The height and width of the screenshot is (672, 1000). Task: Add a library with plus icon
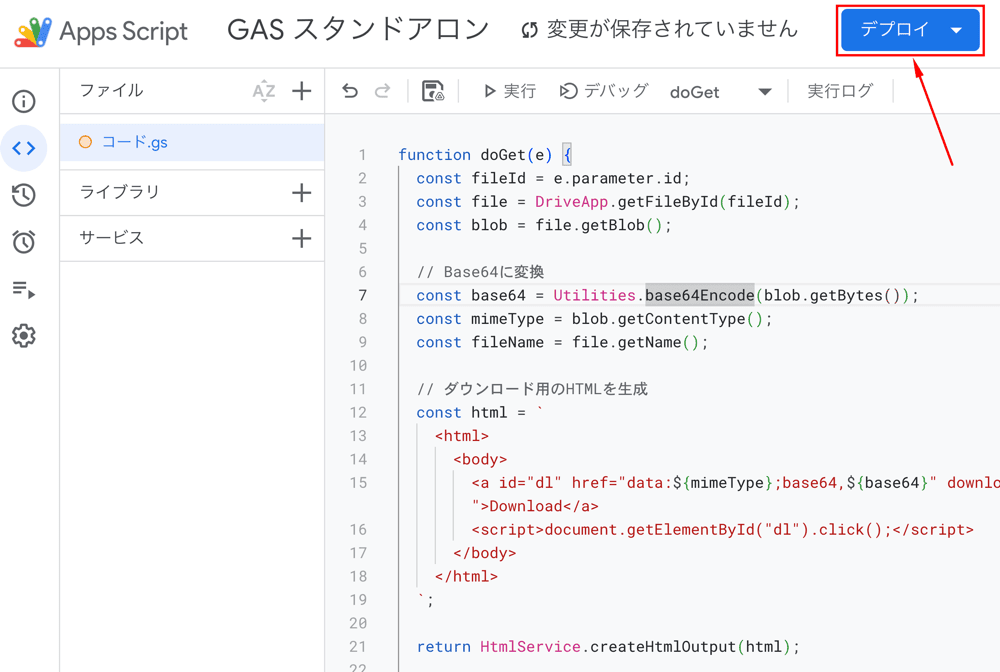(301, 192)
